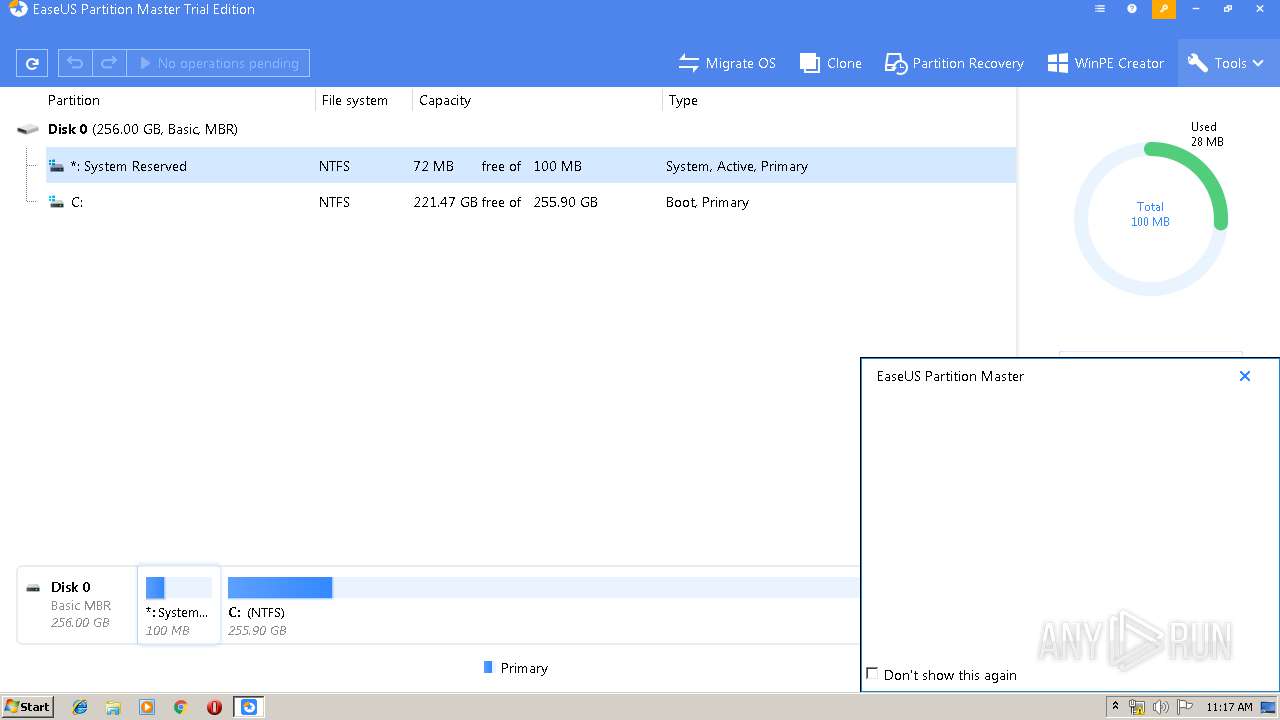The image size is (1280, 720).
Task: Open the Migrate OS tool
Action: coord(727,63)
